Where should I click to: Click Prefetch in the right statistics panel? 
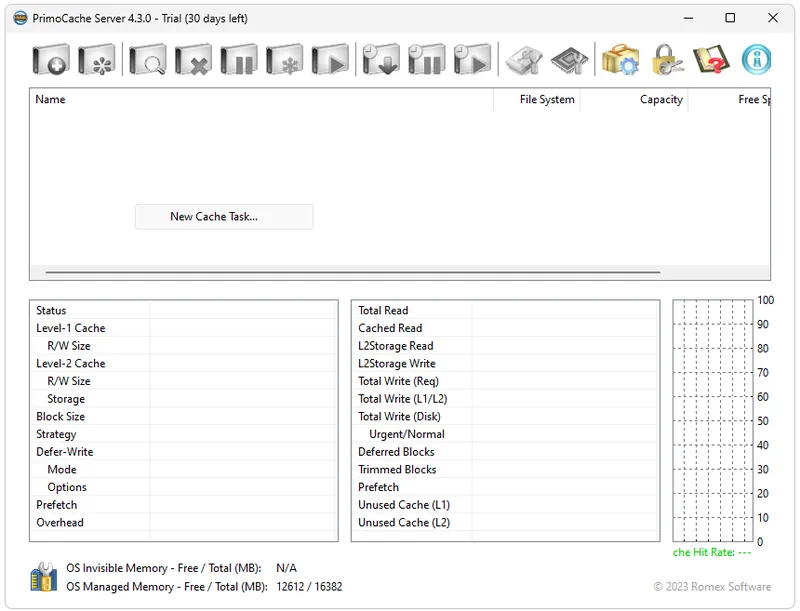(505, 488)
